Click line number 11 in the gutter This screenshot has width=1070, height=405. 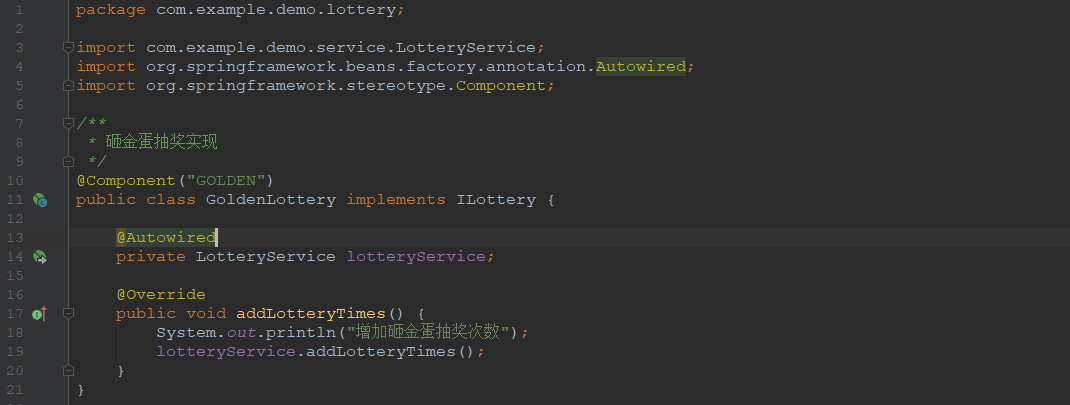(15, 199)
